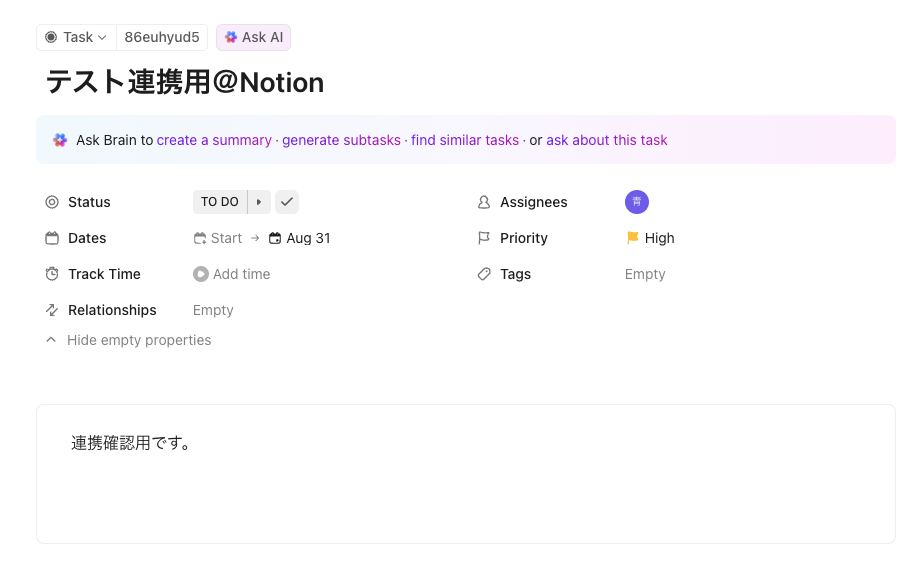Click the Relationships arrows icon
Viewport: 923px width, 572px height.
[52, 310]
